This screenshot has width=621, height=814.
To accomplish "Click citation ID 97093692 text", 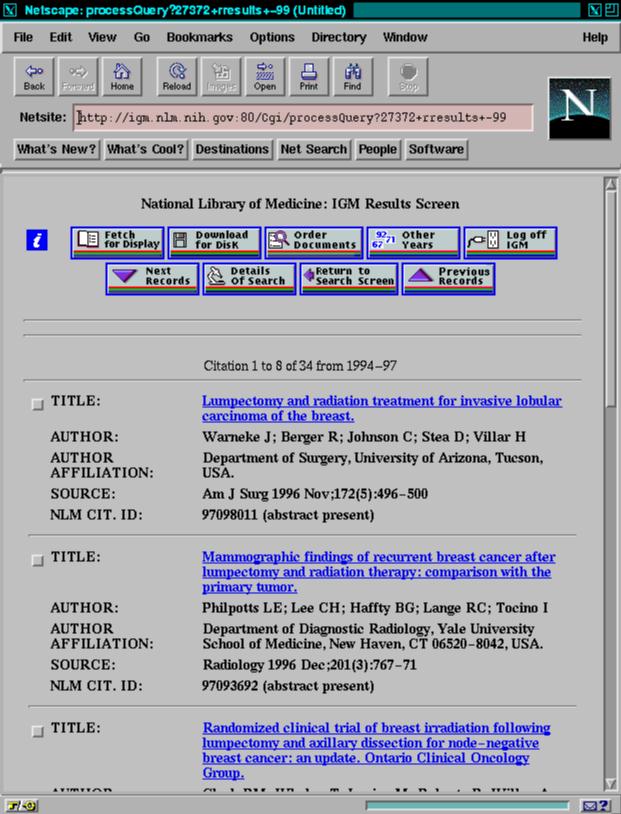I will (230, 686).
